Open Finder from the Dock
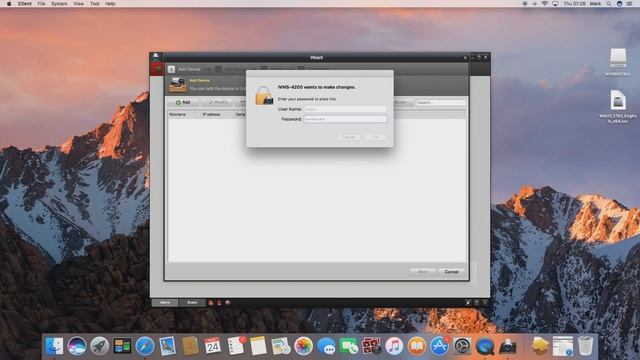This screenshot has width=640, height=360. pos(54,346)
